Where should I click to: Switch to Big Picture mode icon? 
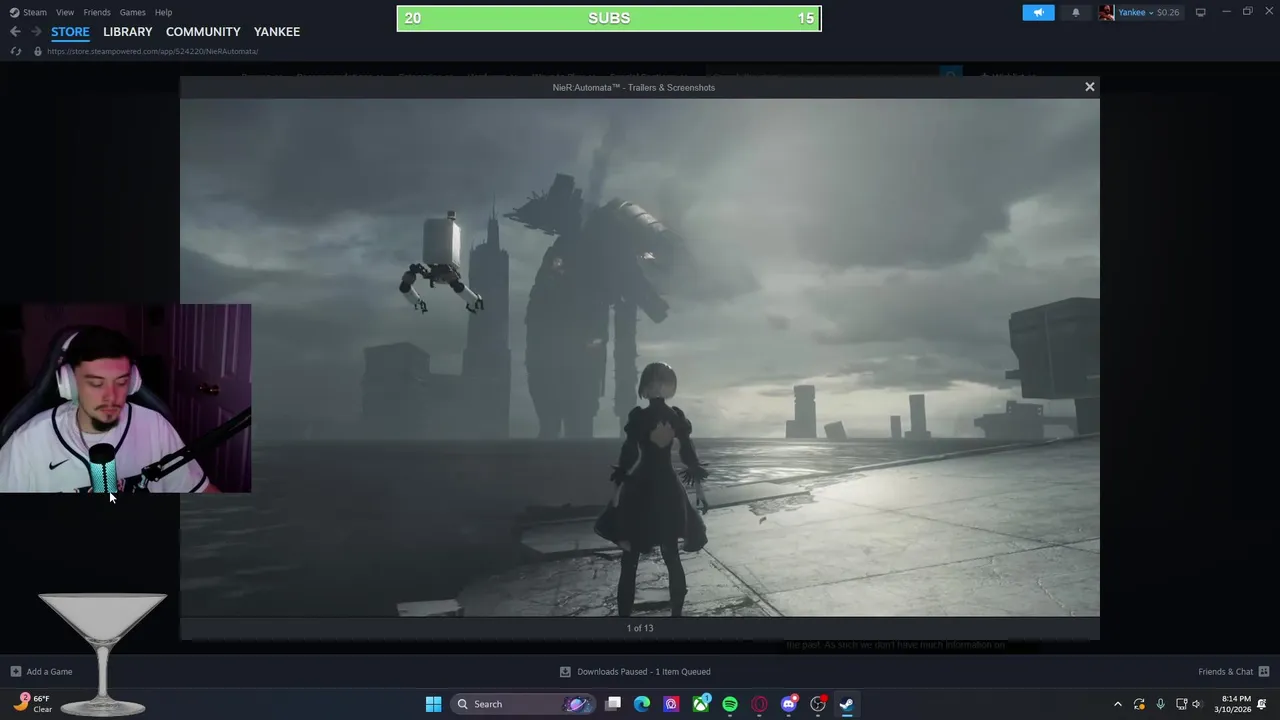point(1201,12)
